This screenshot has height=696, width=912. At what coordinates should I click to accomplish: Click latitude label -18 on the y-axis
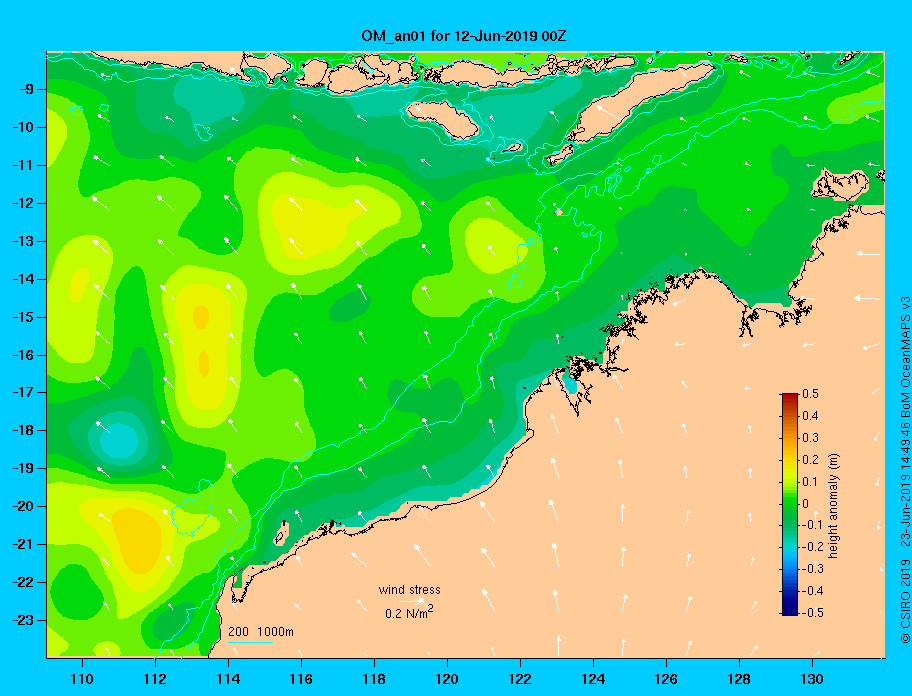click(25, 430)
